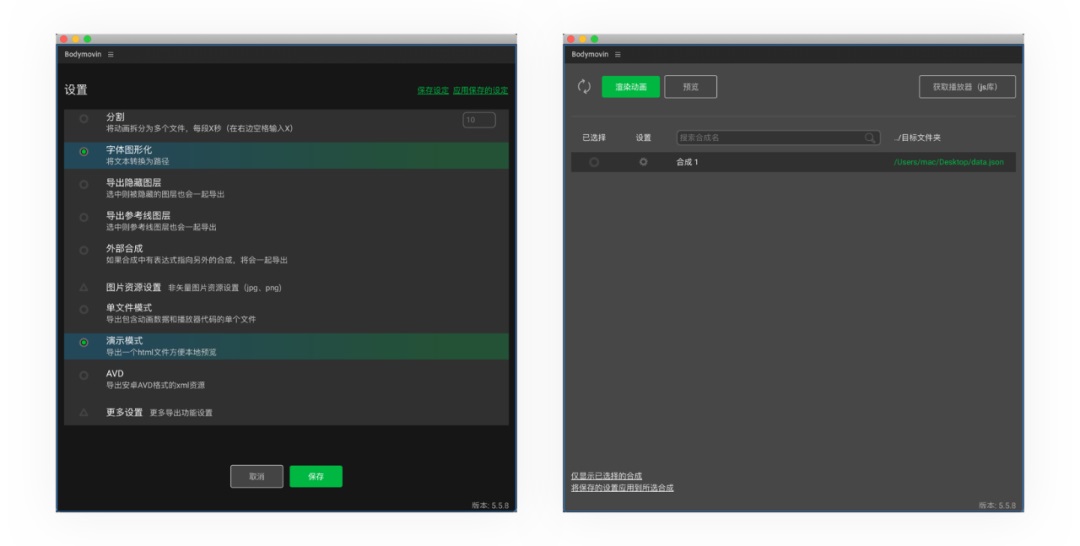Close the render window with red button
Viewport: 1080px width, 546px height.
571,39
